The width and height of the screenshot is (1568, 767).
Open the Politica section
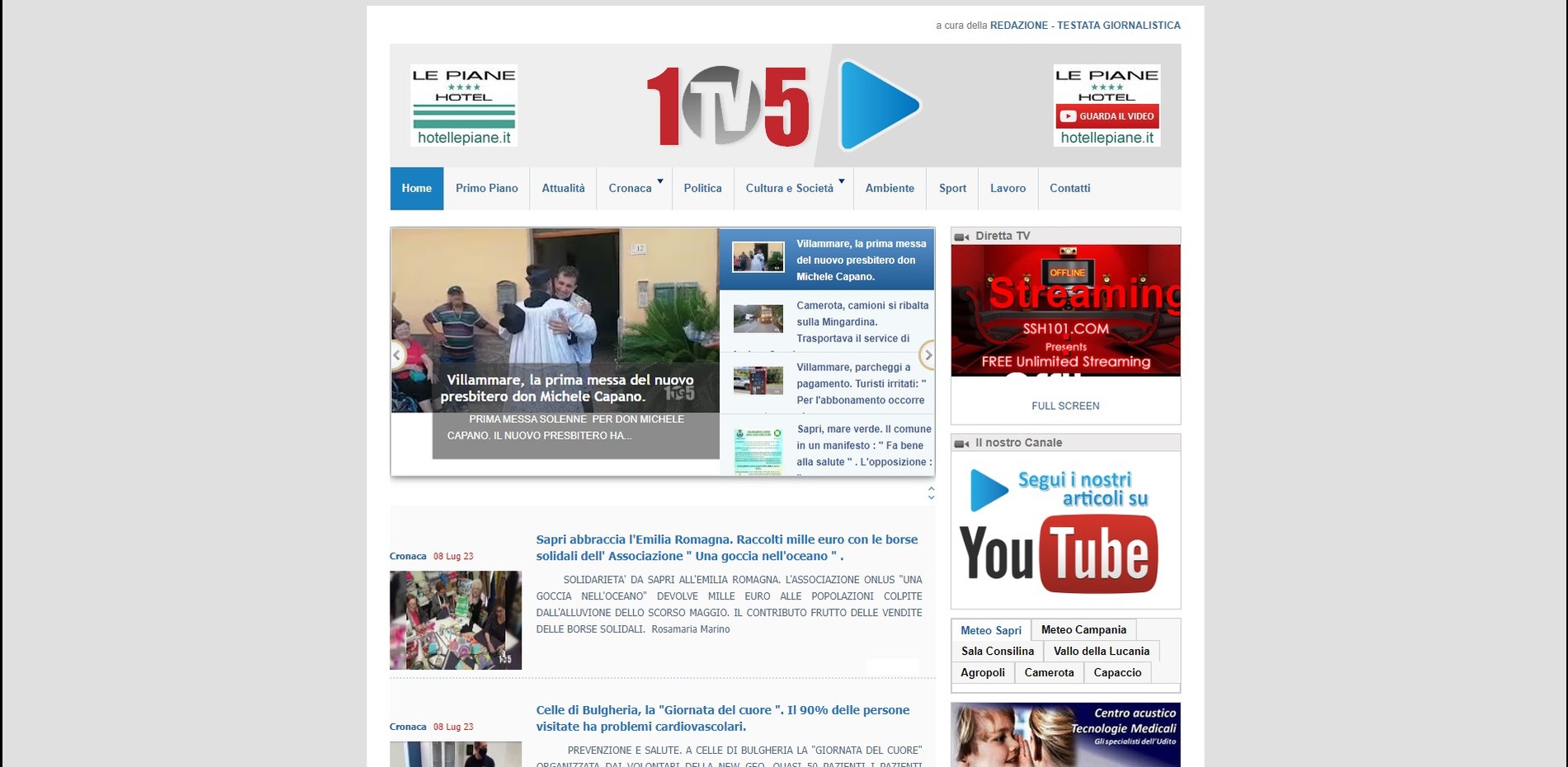(x=702, y=188)
